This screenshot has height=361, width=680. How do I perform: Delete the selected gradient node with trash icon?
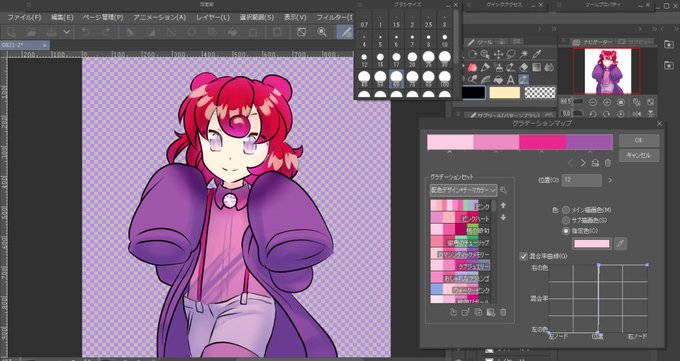[608, 163]
